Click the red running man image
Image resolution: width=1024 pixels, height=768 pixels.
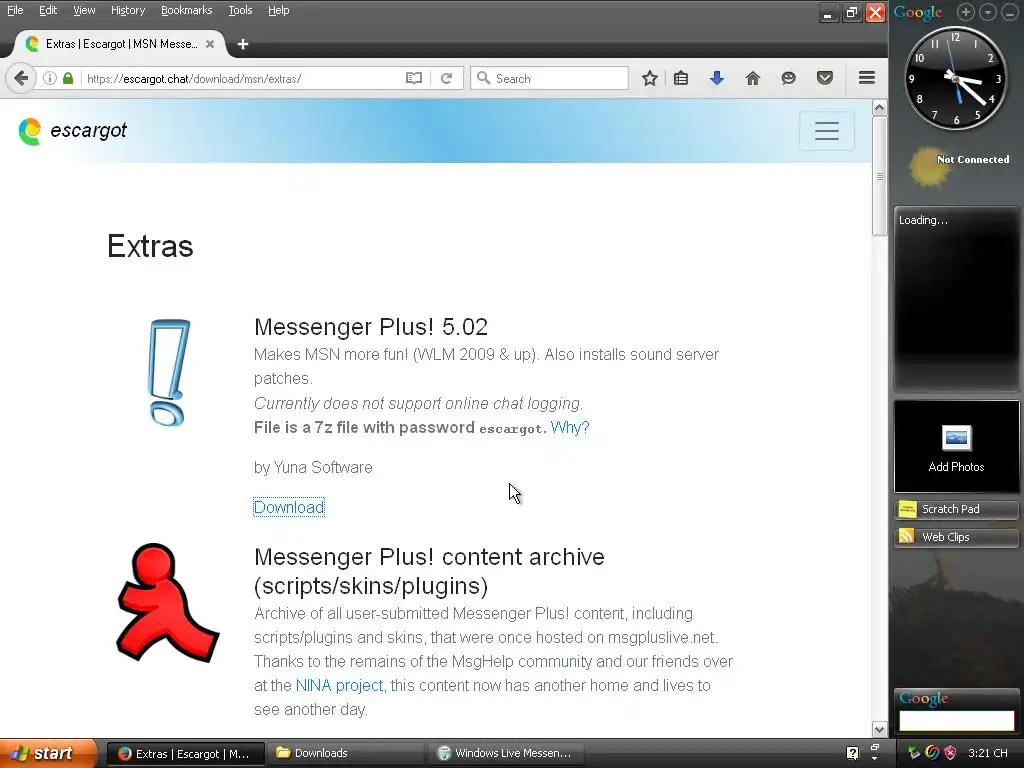click(168, 603)
